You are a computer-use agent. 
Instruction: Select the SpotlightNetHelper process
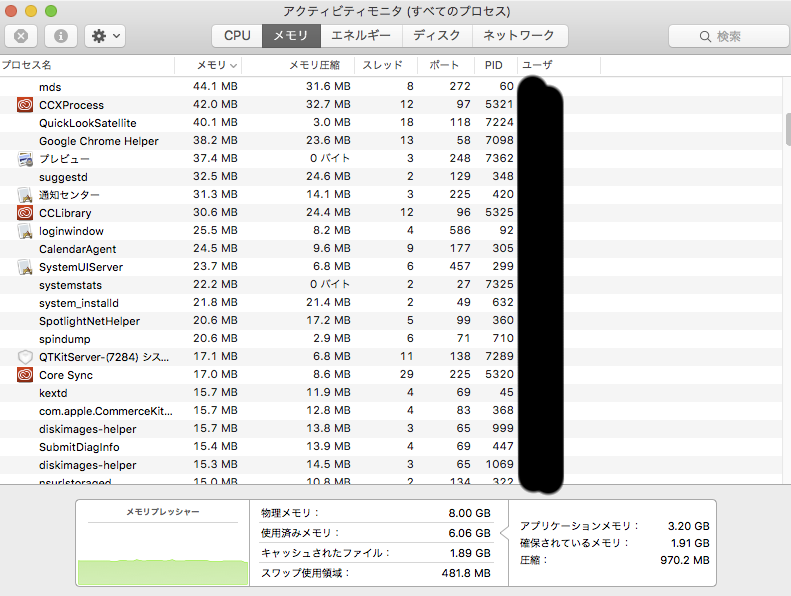tap(391, 321)
